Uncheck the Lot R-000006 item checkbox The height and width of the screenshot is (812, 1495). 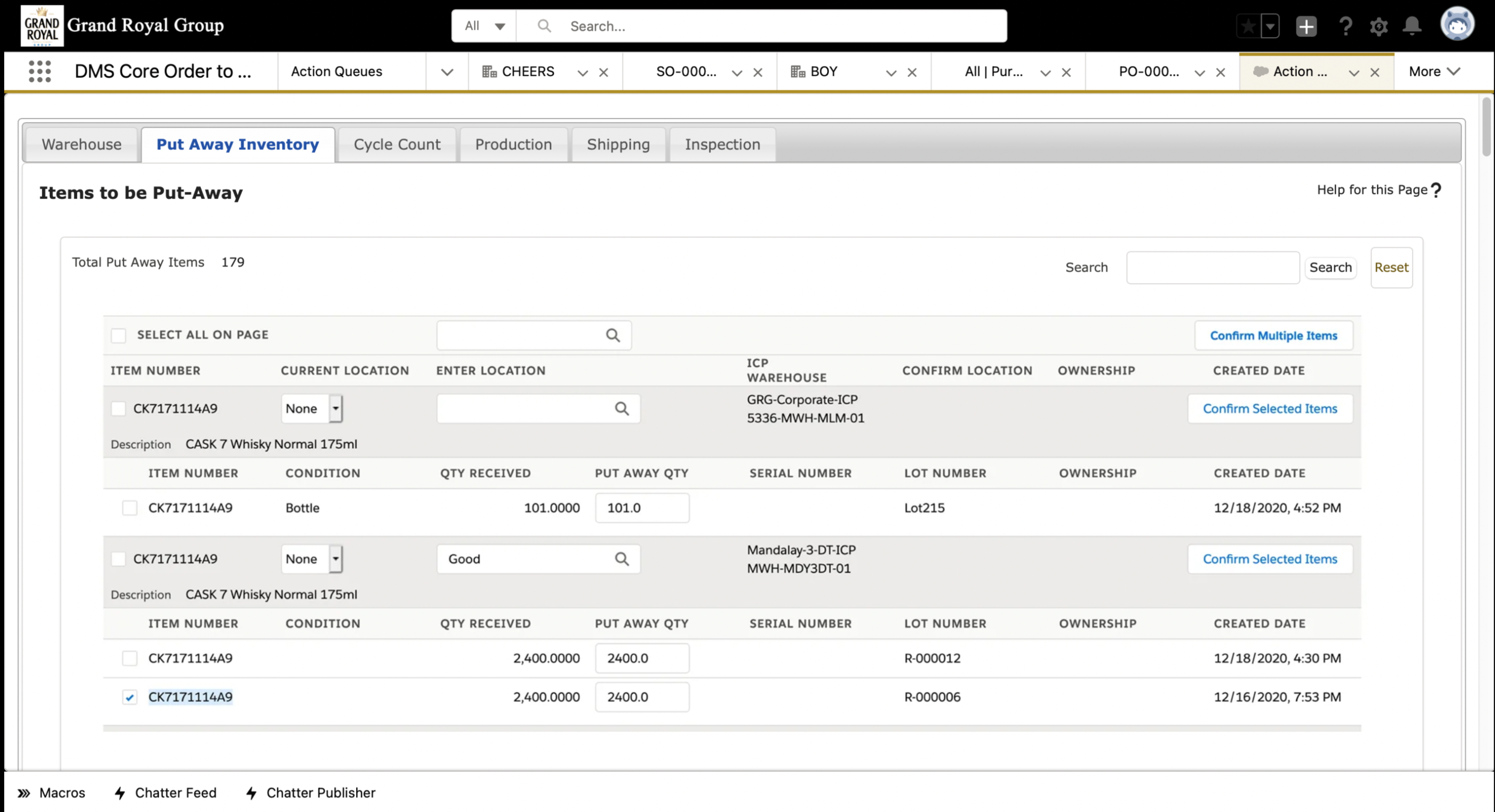[129, 697]
